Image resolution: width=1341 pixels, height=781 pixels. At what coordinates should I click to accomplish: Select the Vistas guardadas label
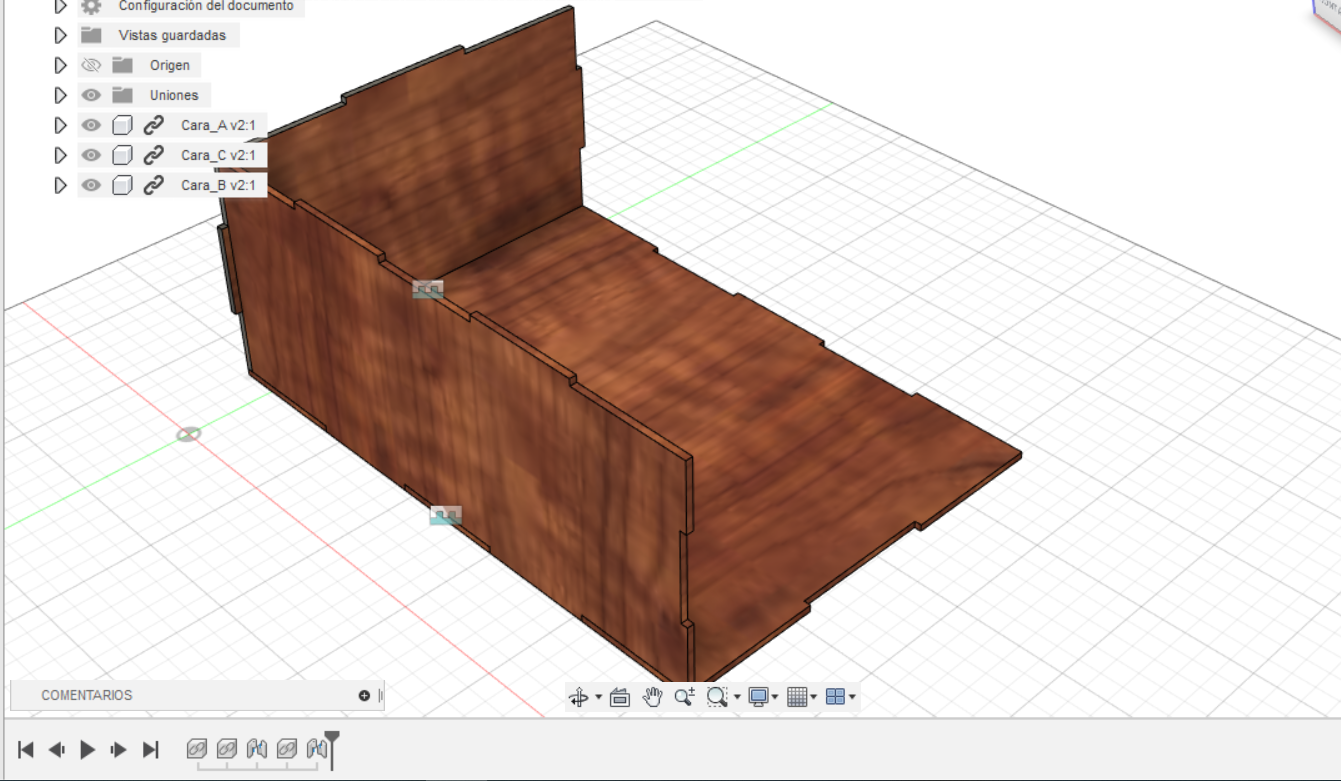[172, 35]
